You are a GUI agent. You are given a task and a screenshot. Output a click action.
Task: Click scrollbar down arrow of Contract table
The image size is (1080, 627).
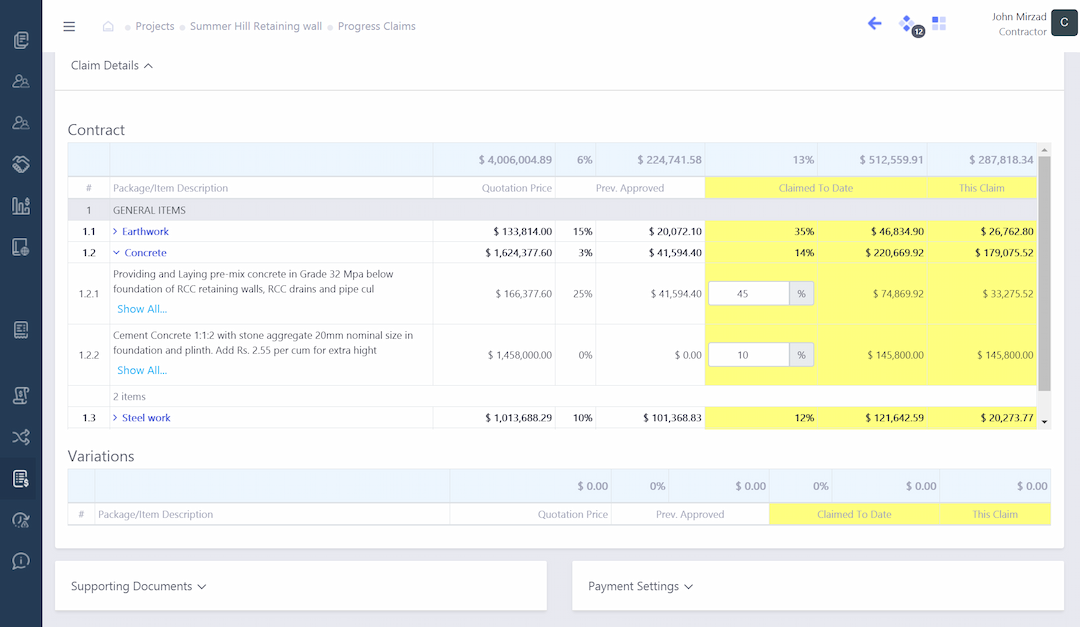pos(1044,422)
